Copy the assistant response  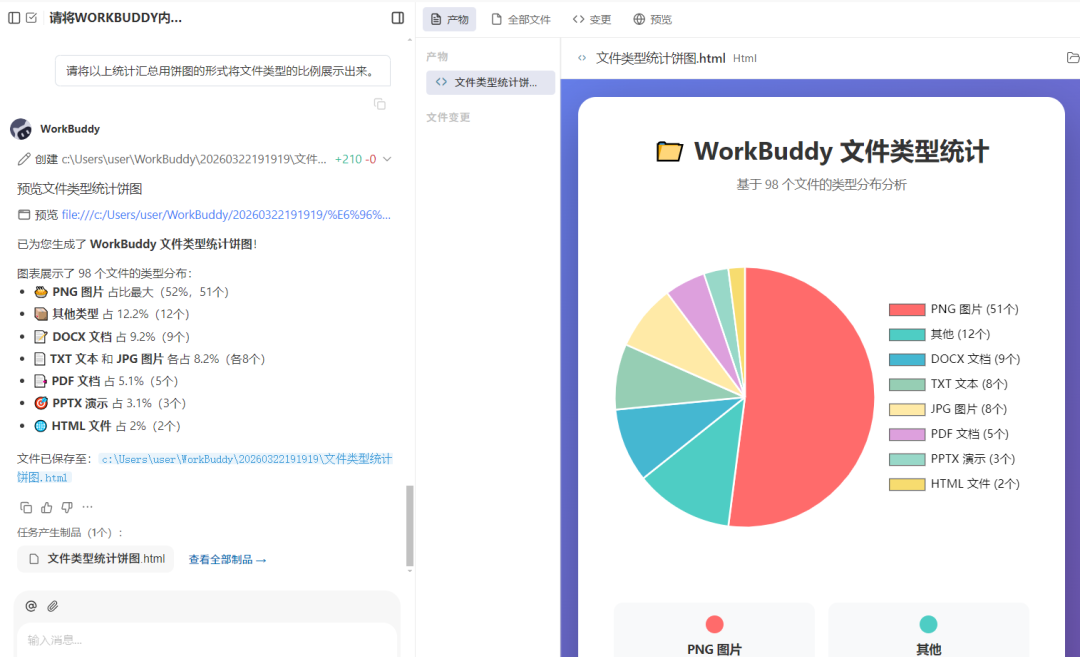click(x=26, y=508)
